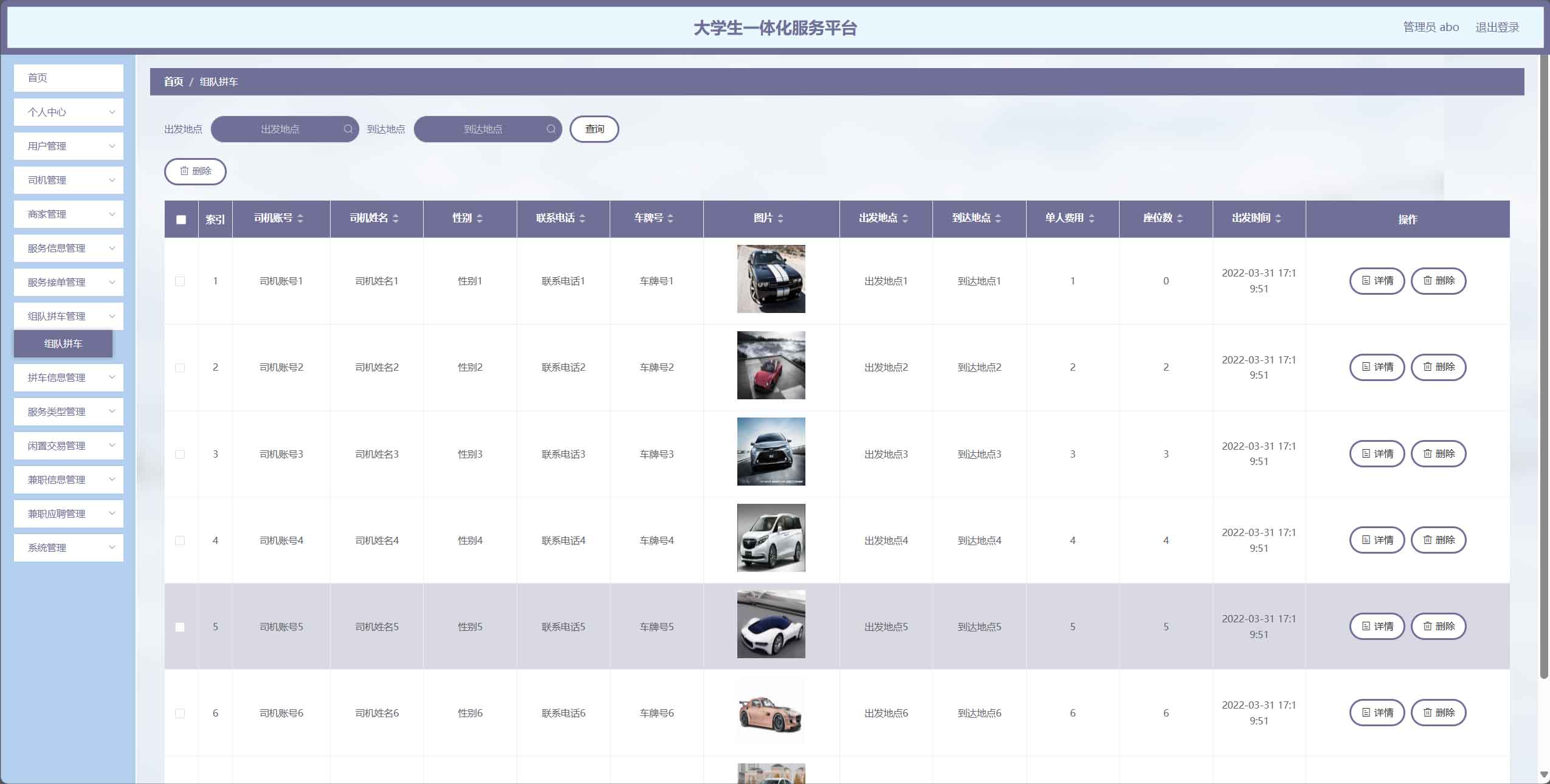Expand the 服务信息管理 sidebar menu
1550x784 pixels.
pos(69,249)
